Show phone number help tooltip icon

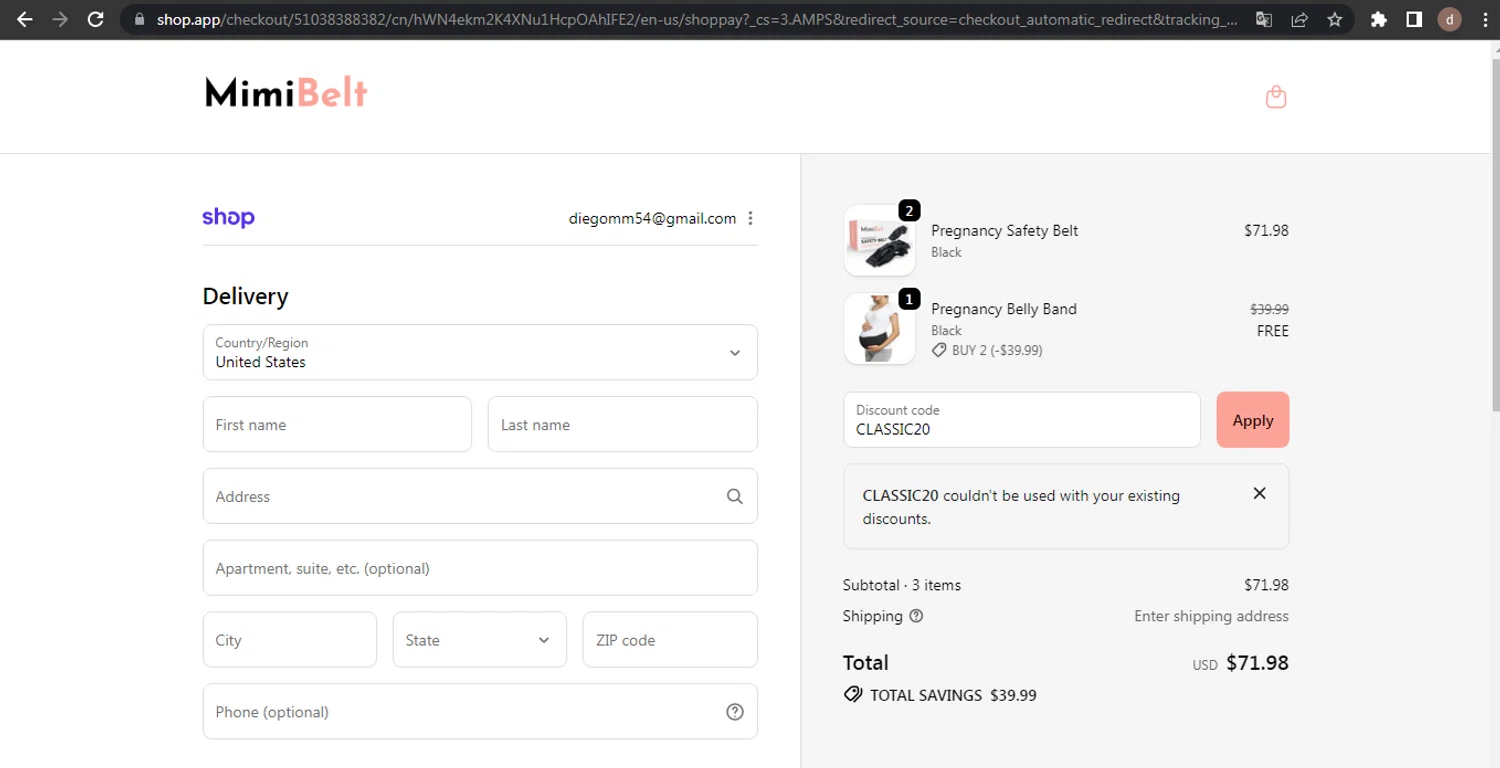735,712
